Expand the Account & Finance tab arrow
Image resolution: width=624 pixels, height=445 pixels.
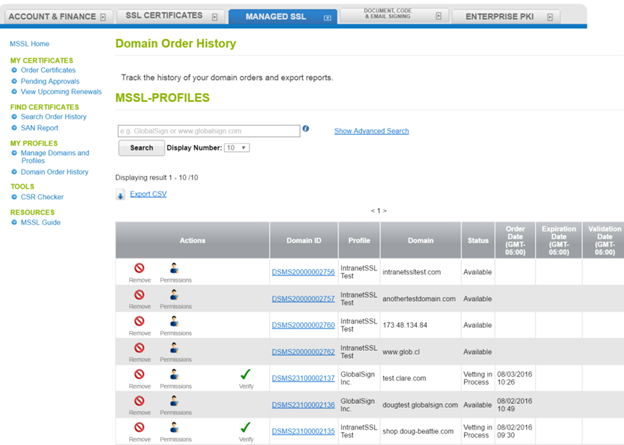click(x=104, y=17)
